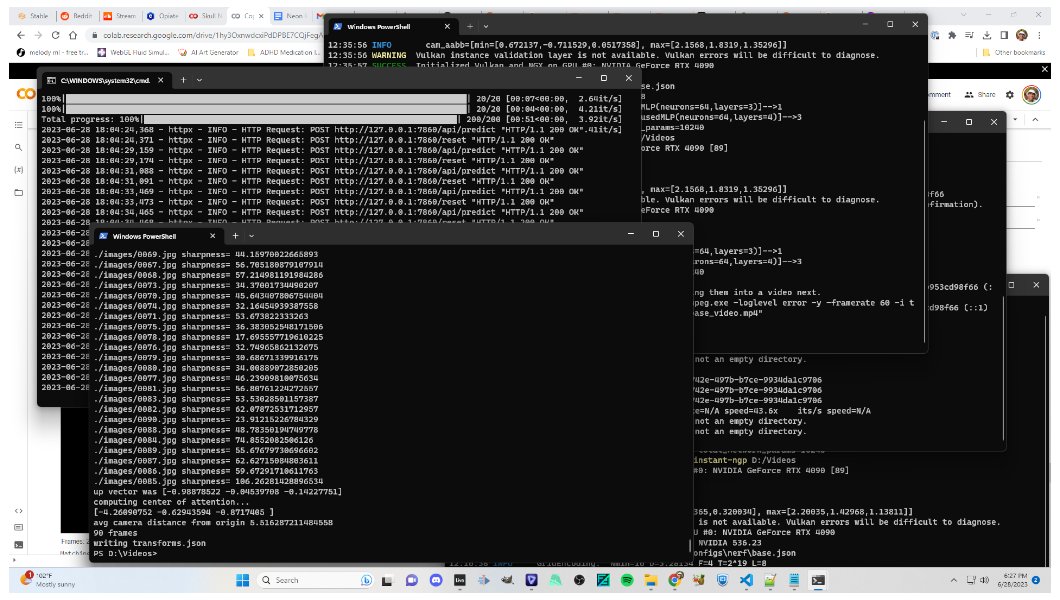Open new-tab dropdown in cmd window

pos(199,80)
